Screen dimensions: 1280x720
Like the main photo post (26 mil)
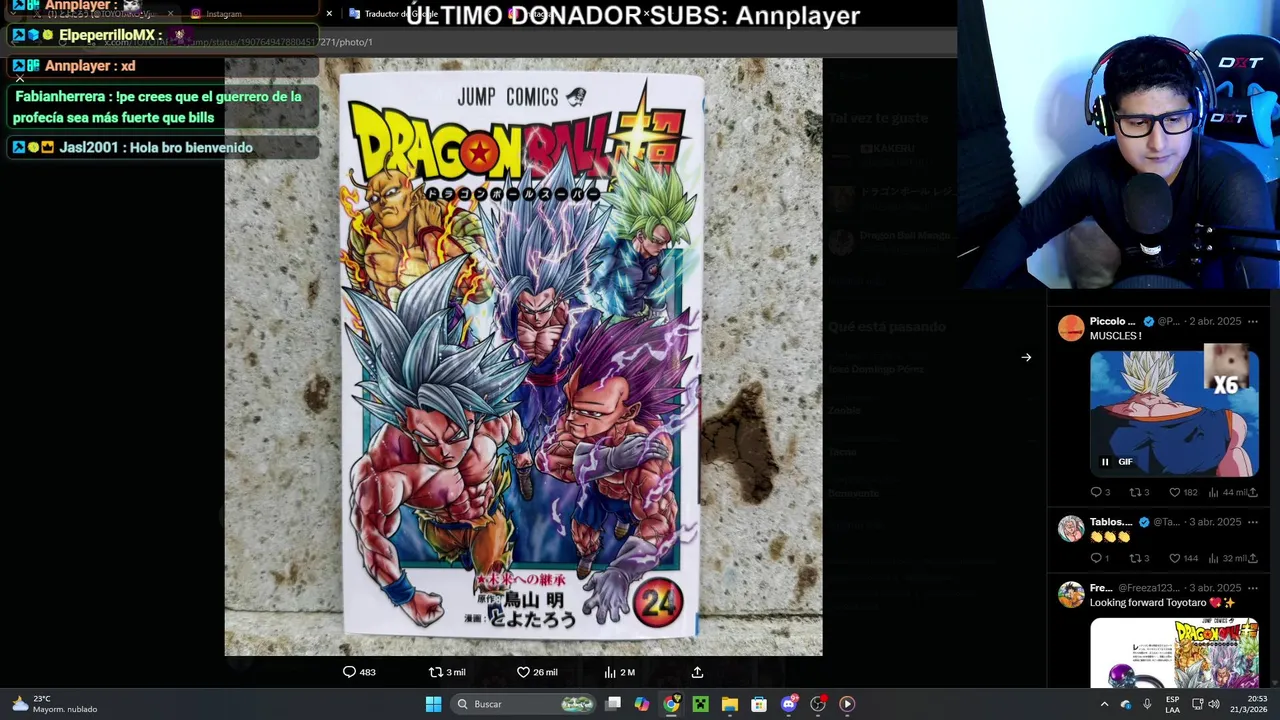pyautogui.click(x=537, y=672)
